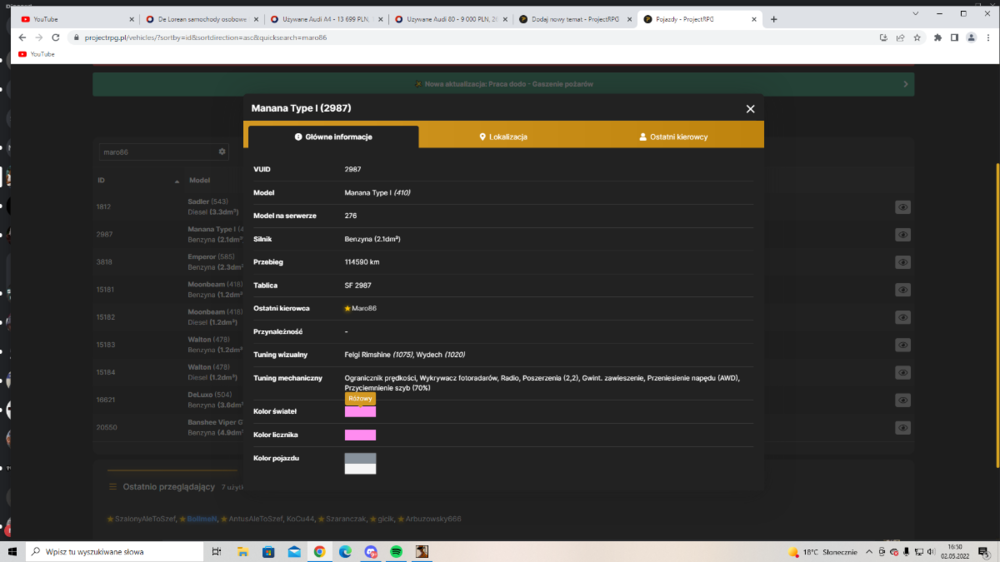Viewport: 1000px width, 562px height.
Task: Open the Chrome profile avatar icon
Action: [971, 38]
